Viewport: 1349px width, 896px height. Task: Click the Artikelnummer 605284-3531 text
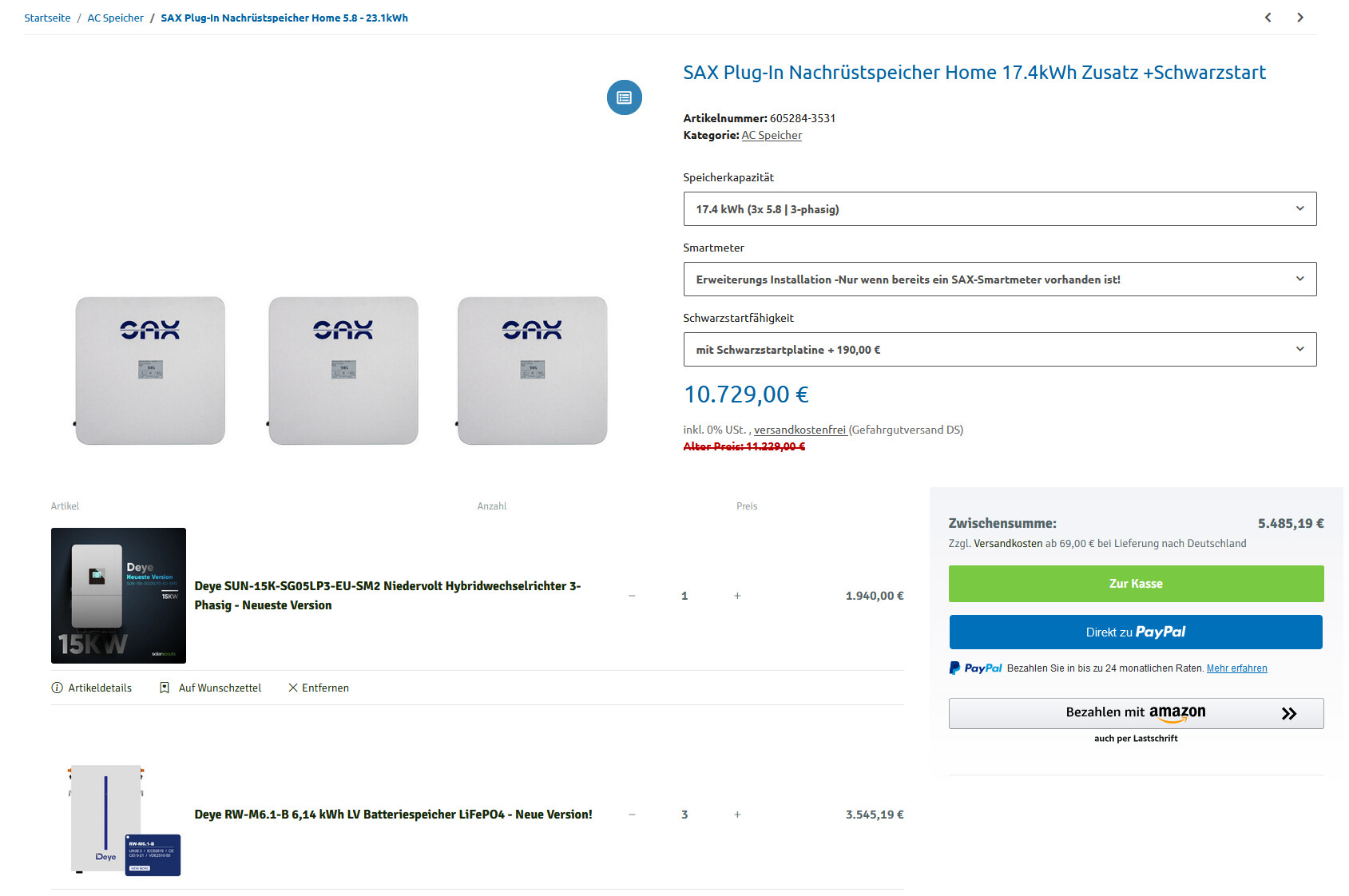pos(759,118)
